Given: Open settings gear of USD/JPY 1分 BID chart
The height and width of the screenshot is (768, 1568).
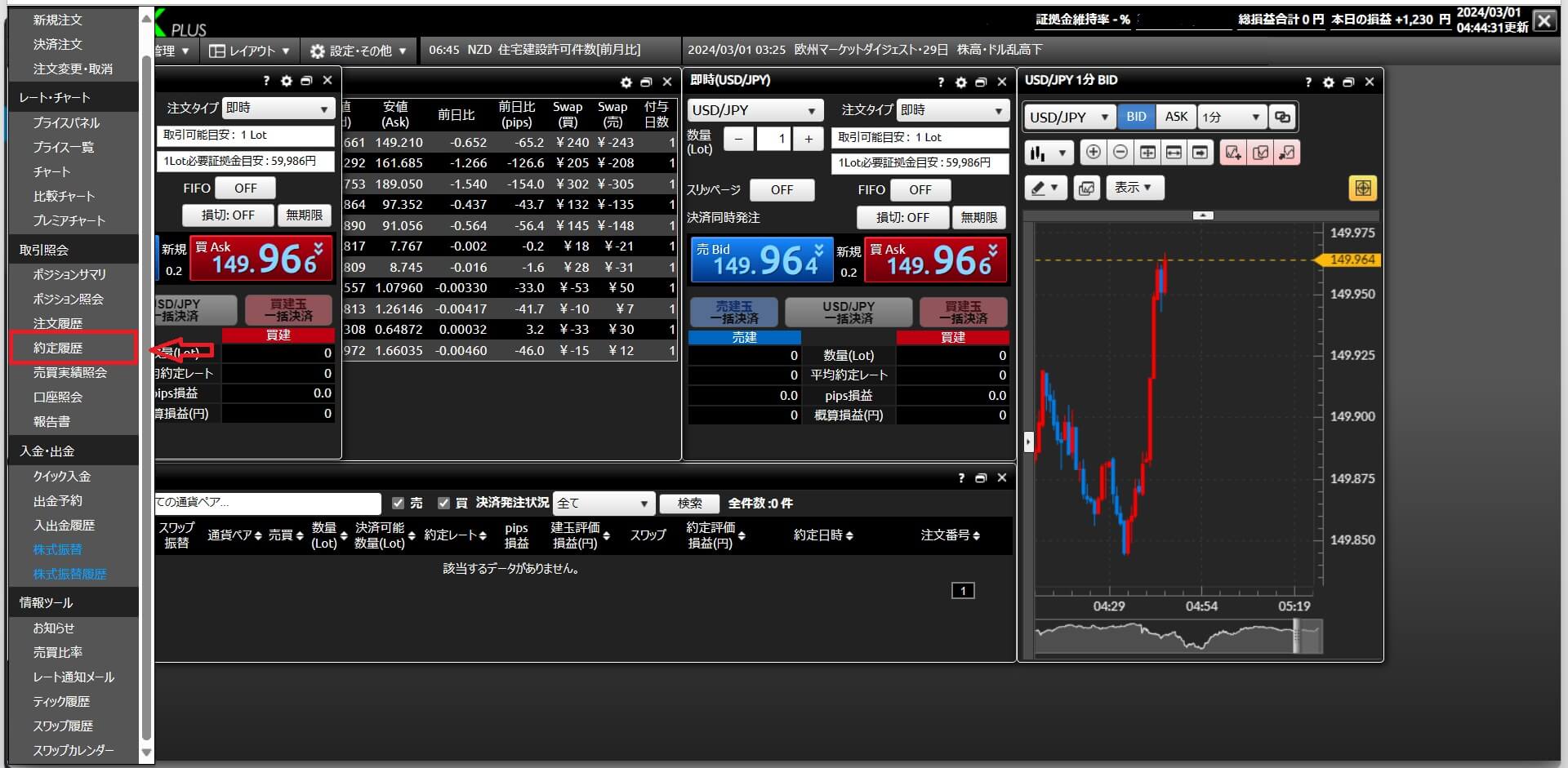Looking at the screenshot, I should pyautogui.click(x=1329, y=82).
